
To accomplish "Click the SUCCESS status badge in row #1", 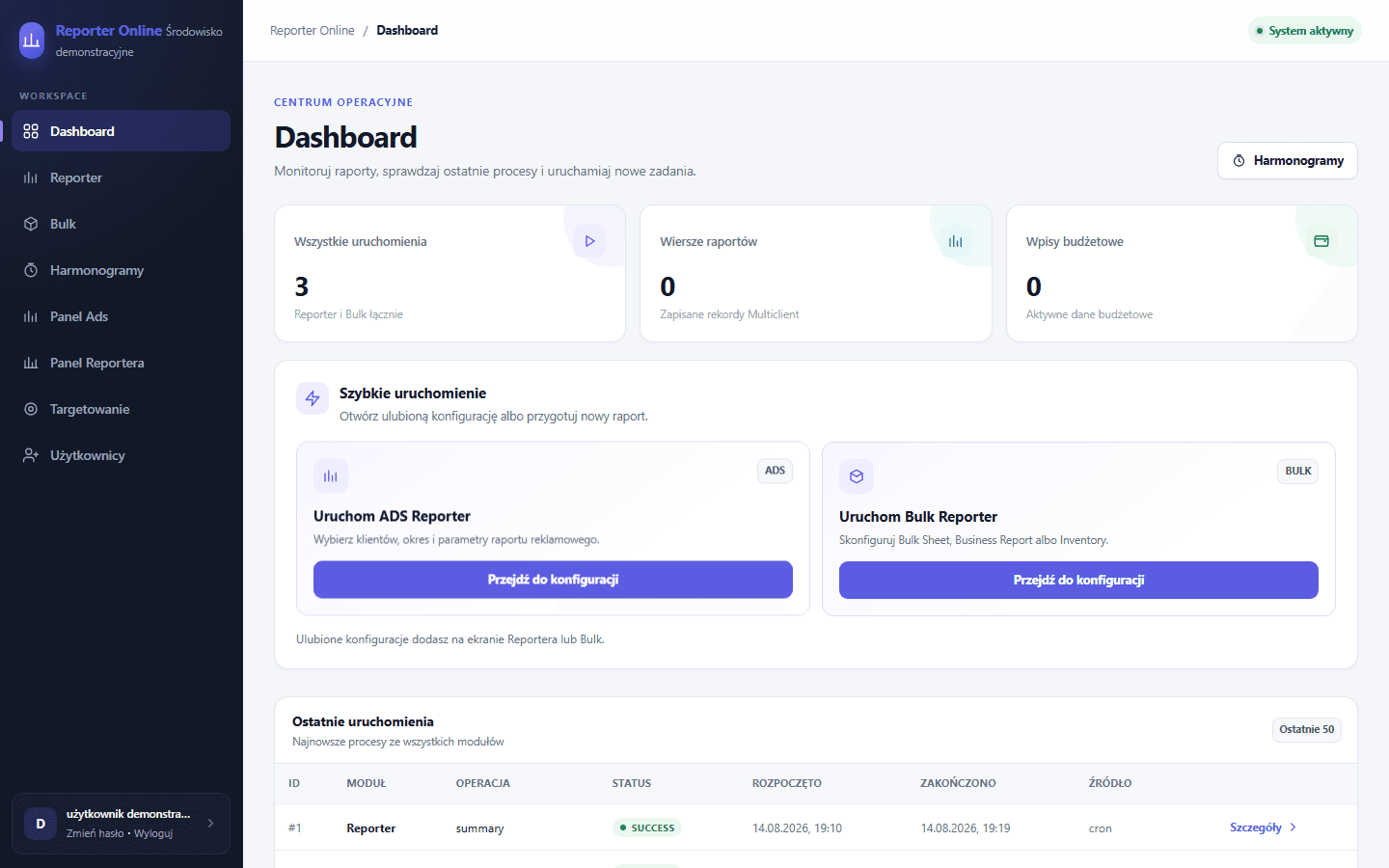I will pyautogui.click(x=647, y=827).
